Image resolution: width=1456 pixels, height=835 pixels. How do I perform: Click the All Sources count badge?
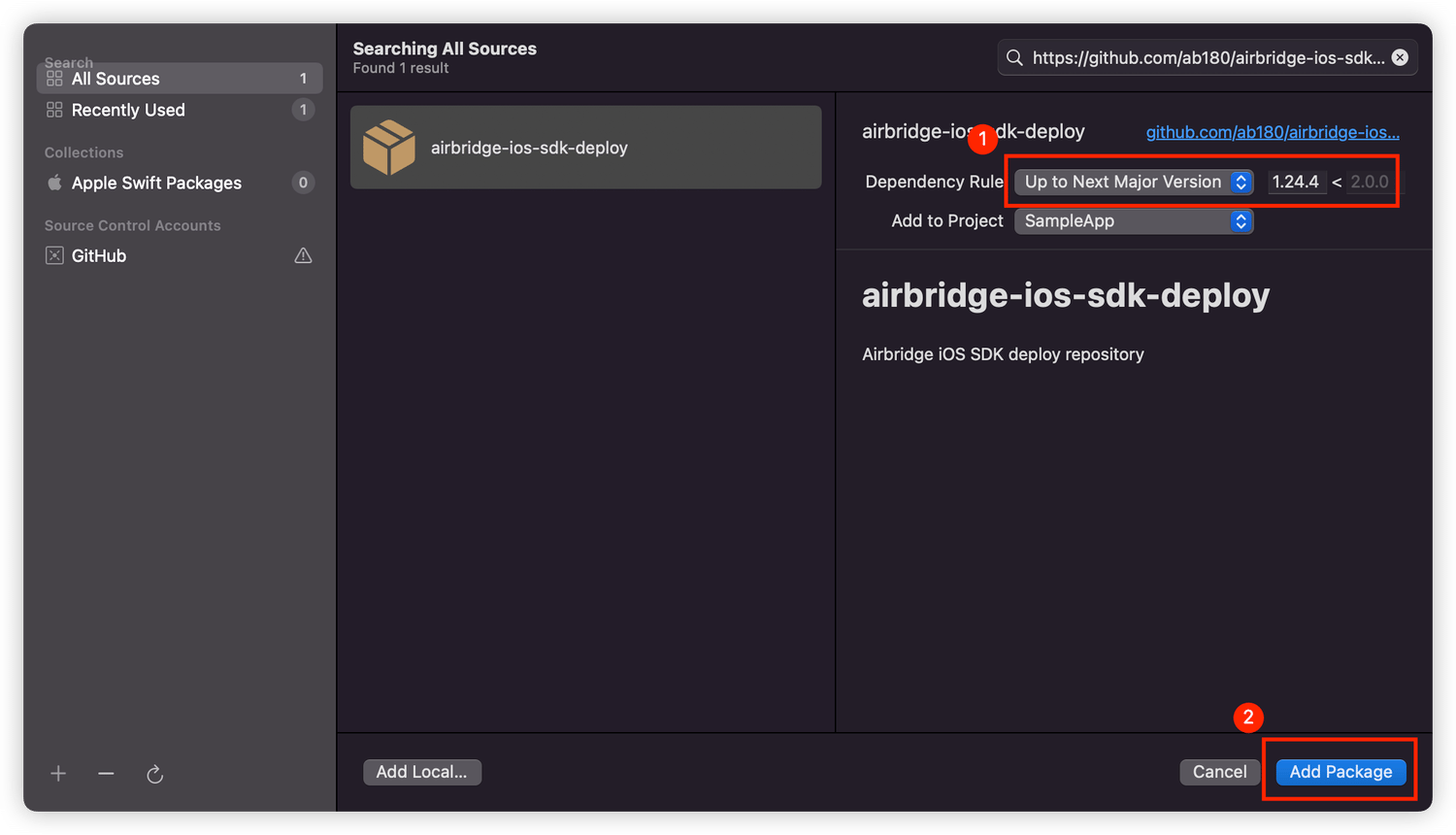click(x=303, y=79)
